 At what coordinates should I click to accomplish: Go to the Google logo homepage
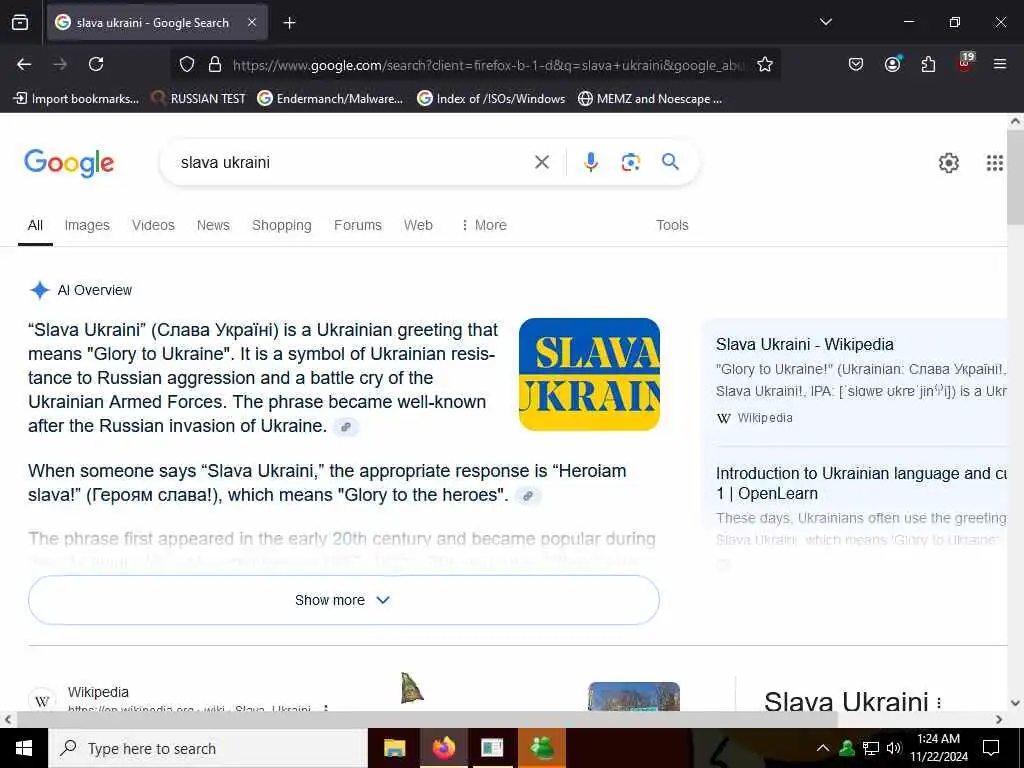click(69, 163)
